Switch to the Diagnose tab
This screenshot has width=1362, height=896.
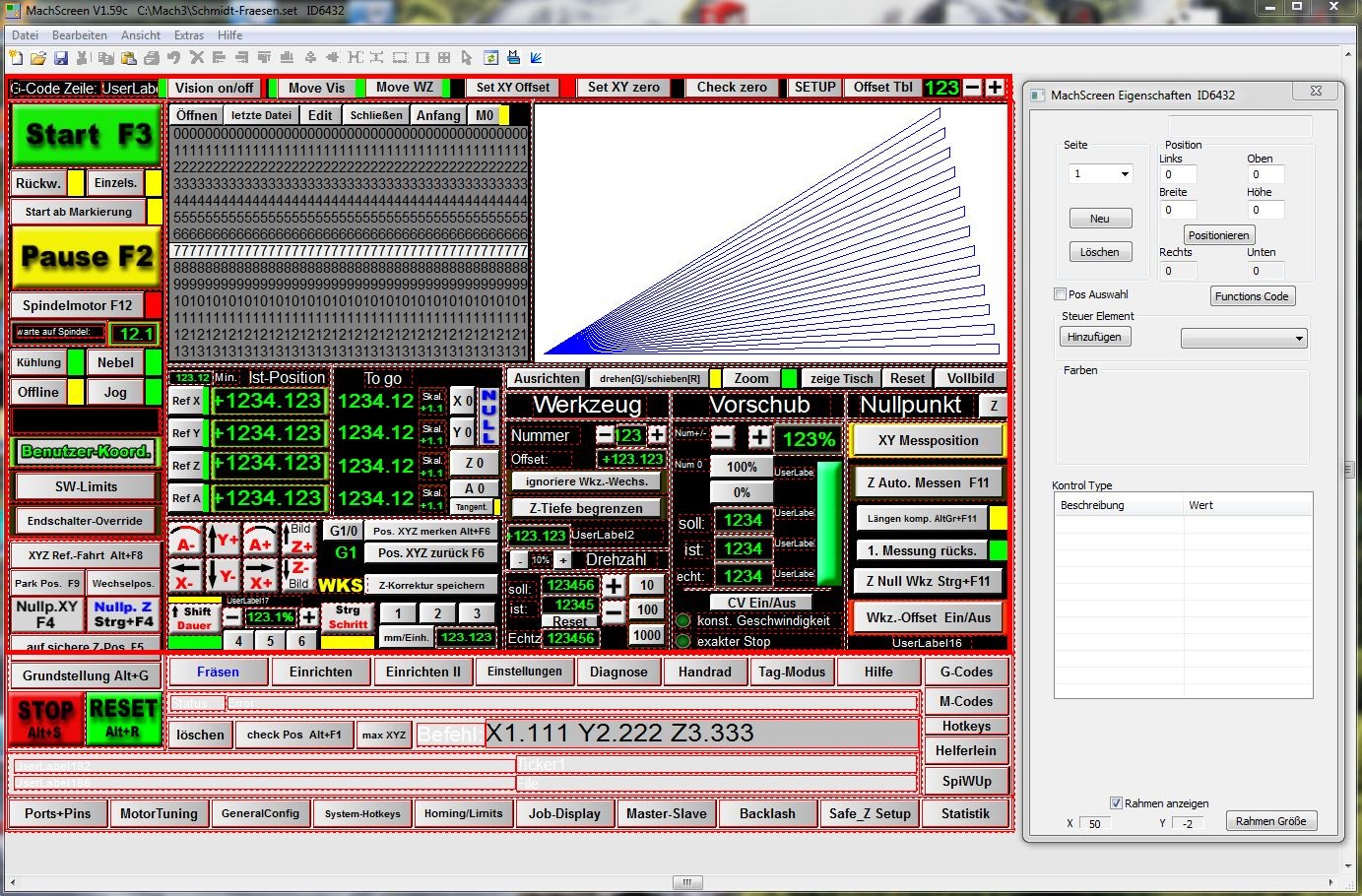coord(618,672)
